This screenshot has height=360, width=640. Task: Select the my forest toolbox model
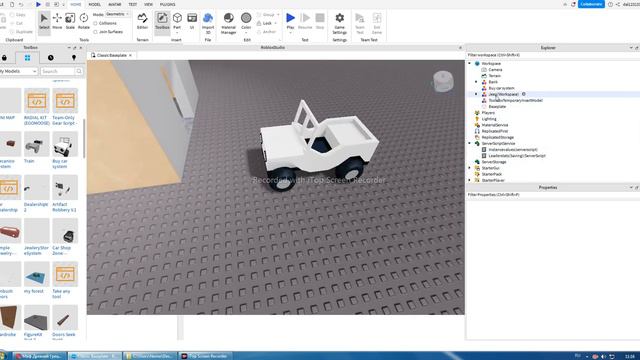click(36, 278)
